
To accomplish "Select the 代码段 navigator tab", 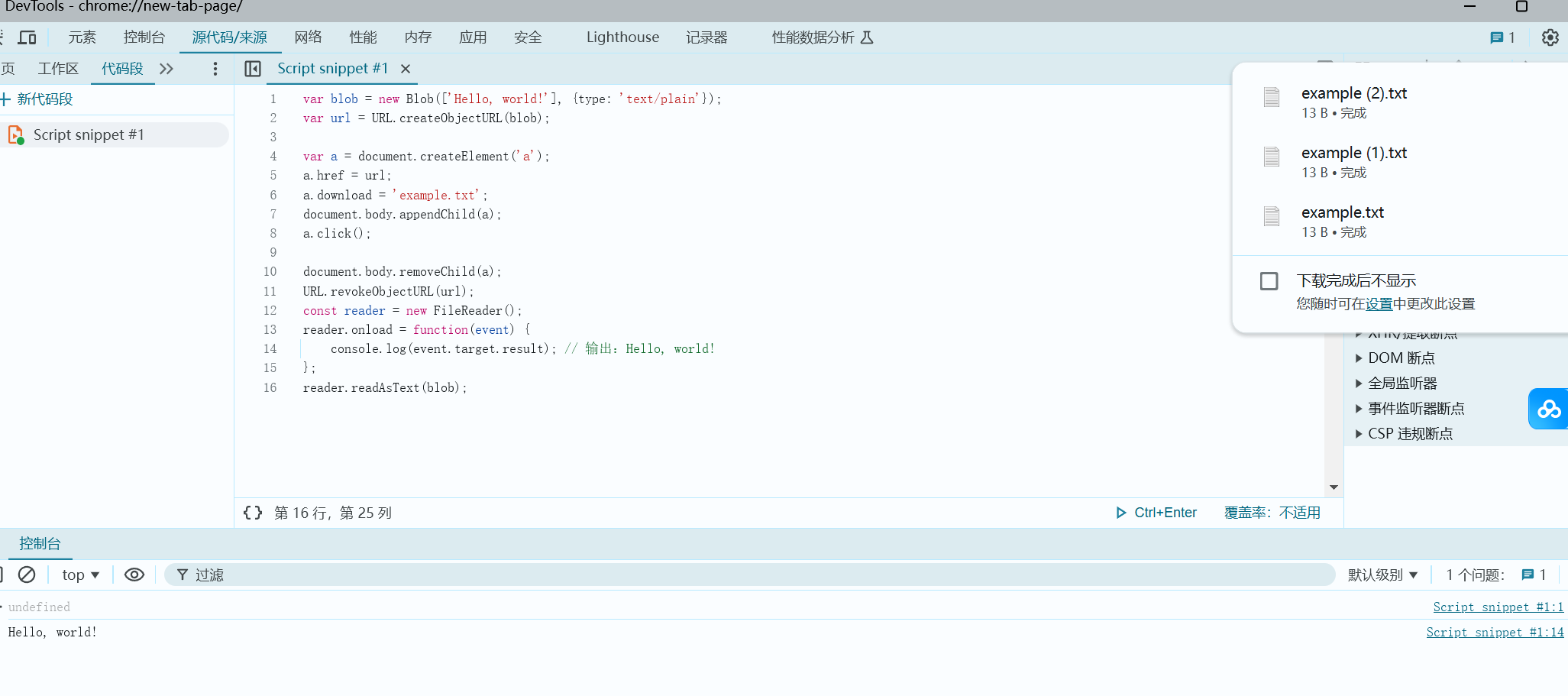I will [x=122, y=69].
